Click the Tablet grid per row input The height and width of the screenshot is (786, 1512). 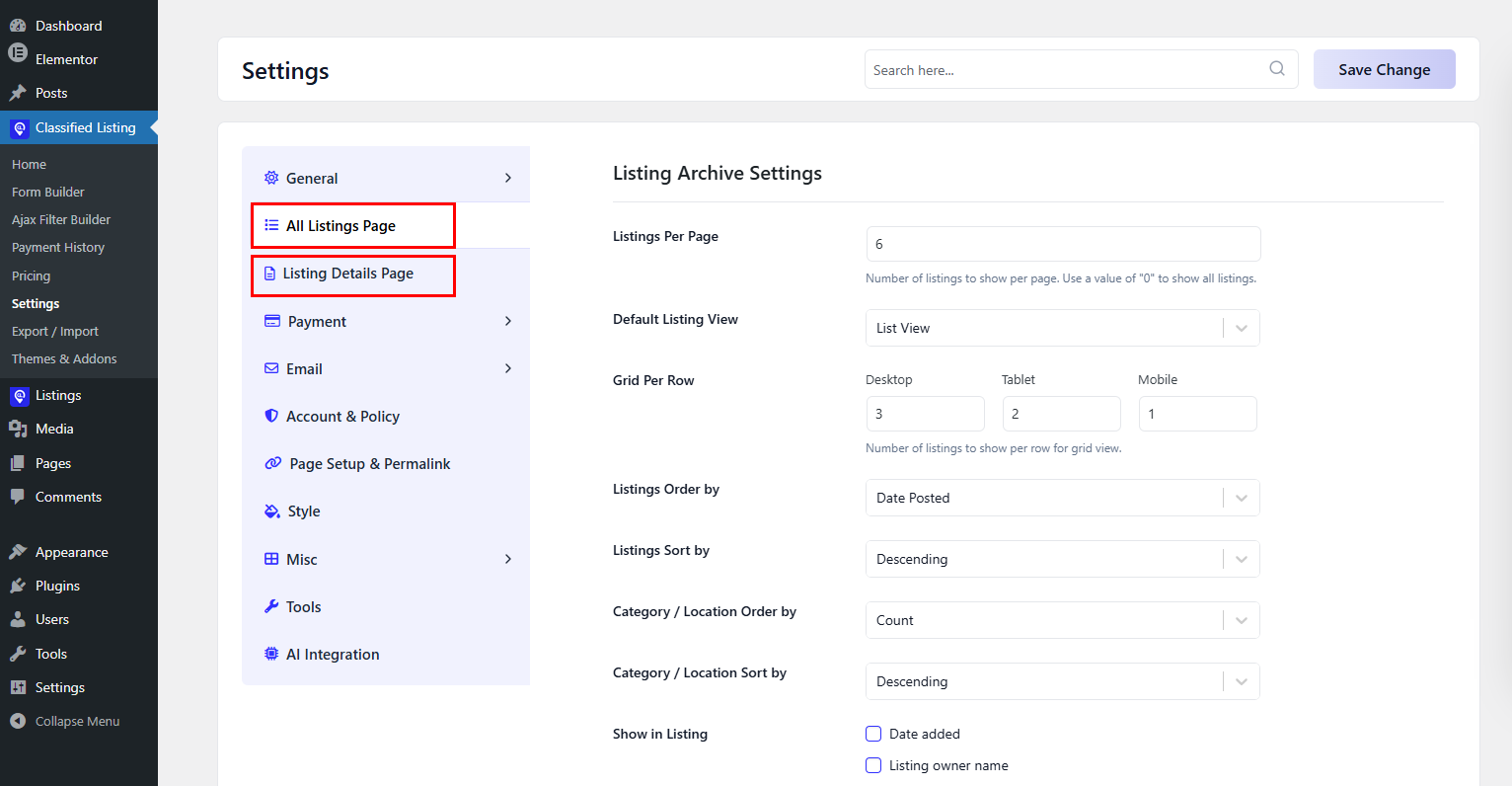click(x=1061, y=414)
